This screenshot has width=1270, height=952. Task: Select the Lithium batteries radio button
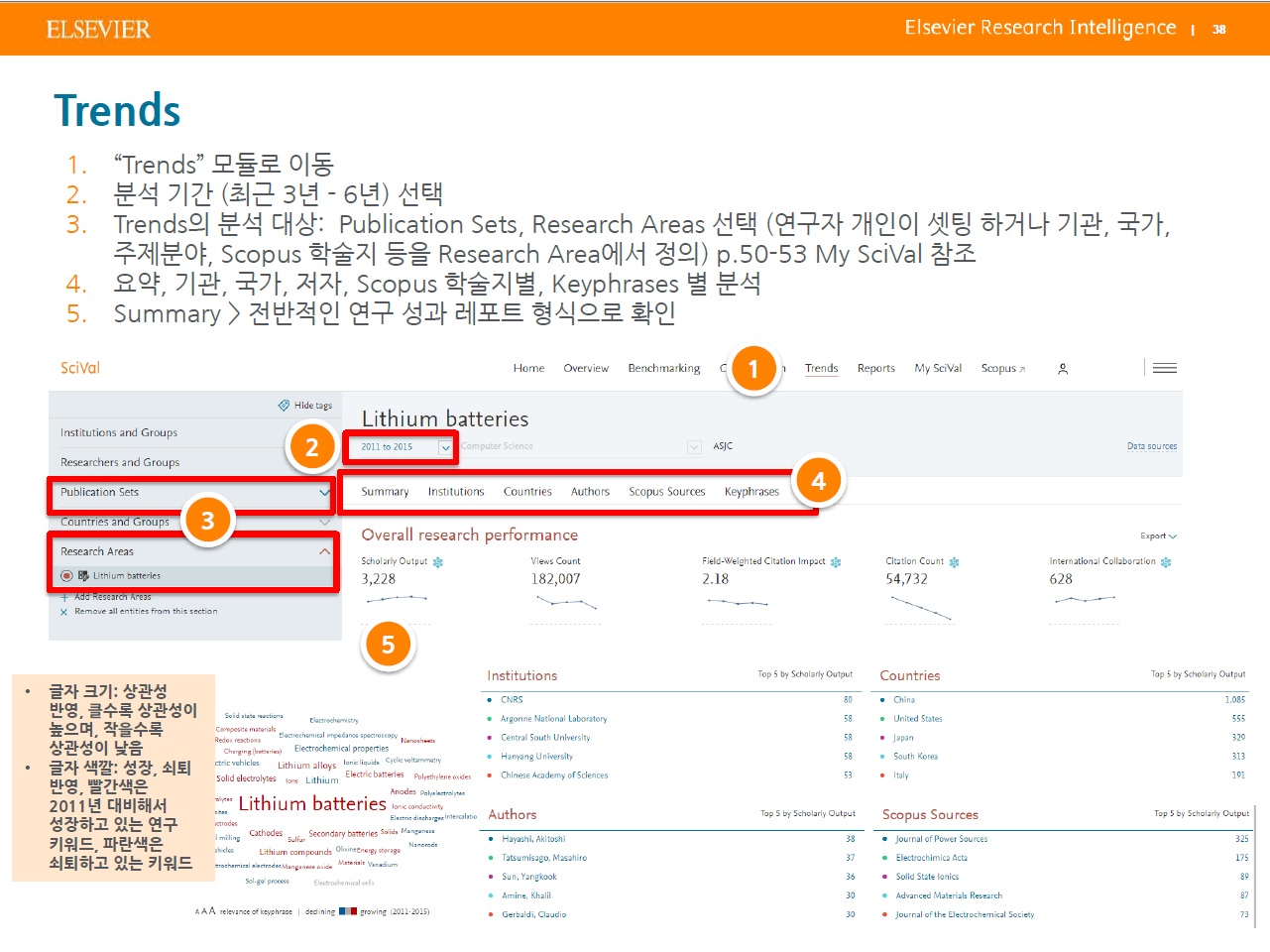[x=67, y=576]
